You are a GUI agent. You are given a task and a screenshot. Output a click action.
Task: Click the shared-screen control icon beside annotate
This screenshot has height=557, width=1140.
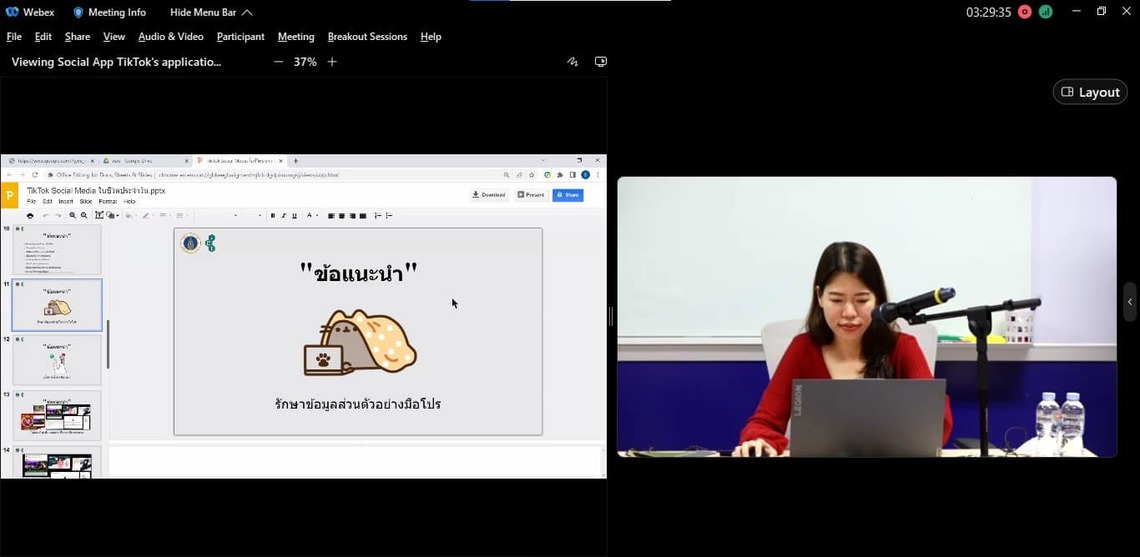(600, 62)
